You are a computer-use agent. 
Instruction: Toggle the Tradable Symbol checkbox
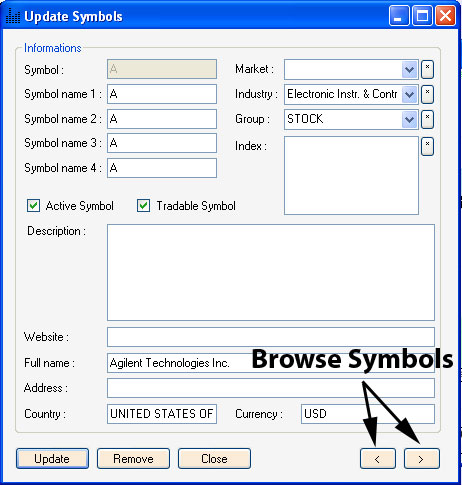tap(143, 206)
